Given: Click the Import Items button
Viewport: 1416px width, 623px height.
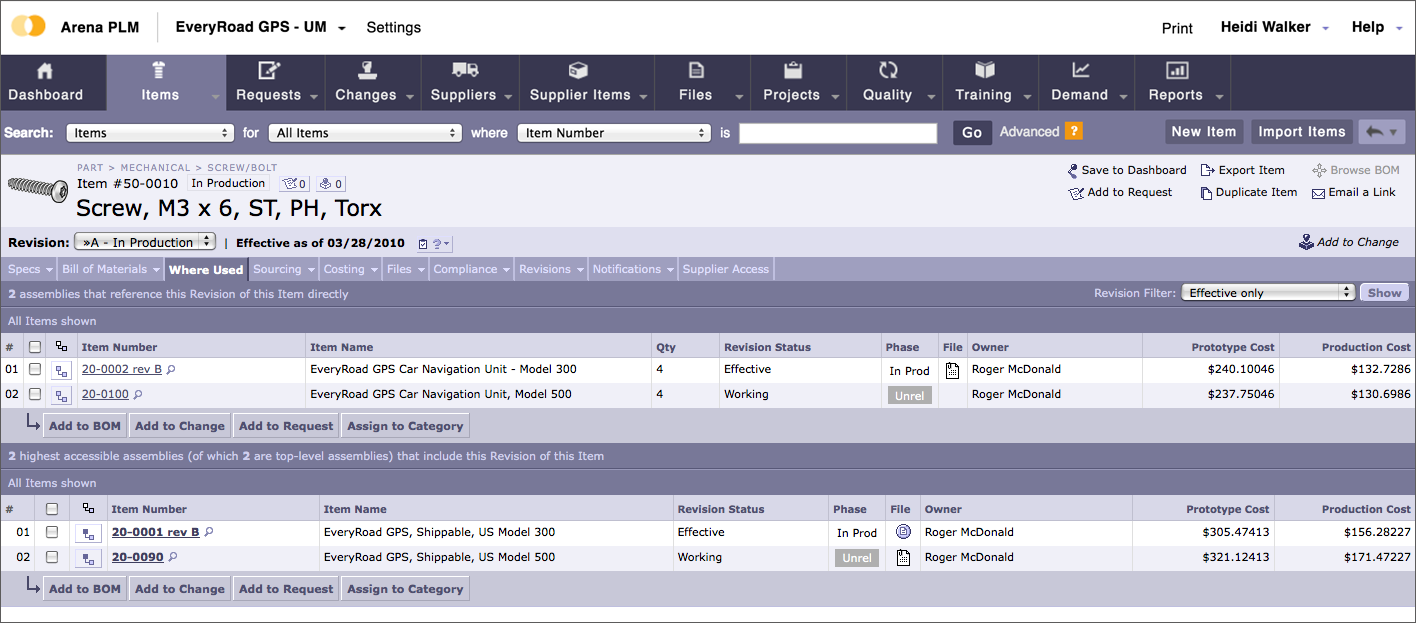Looking at the screenshot, I should tap(1301, 131).
